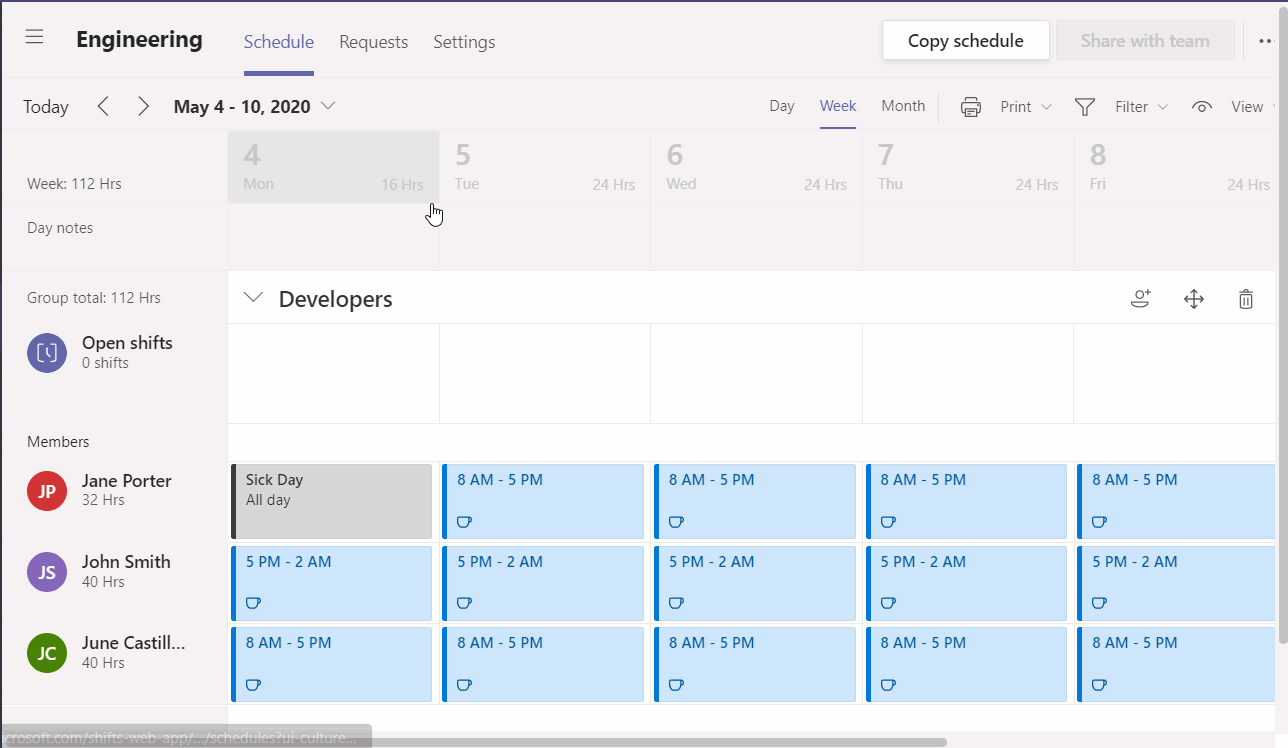Open the hamburger navigation menu
Image resolution: width=1288 pixels, height=748 pixels.
click(35, 37)
